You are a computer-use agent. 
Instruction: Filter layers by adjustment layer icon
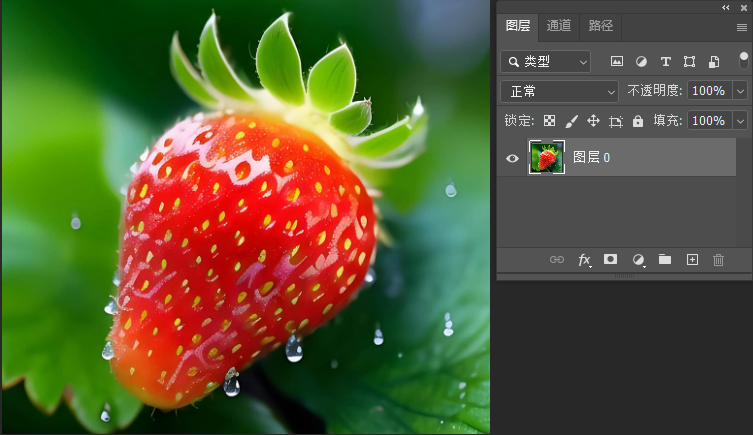[x=641, y=61]
